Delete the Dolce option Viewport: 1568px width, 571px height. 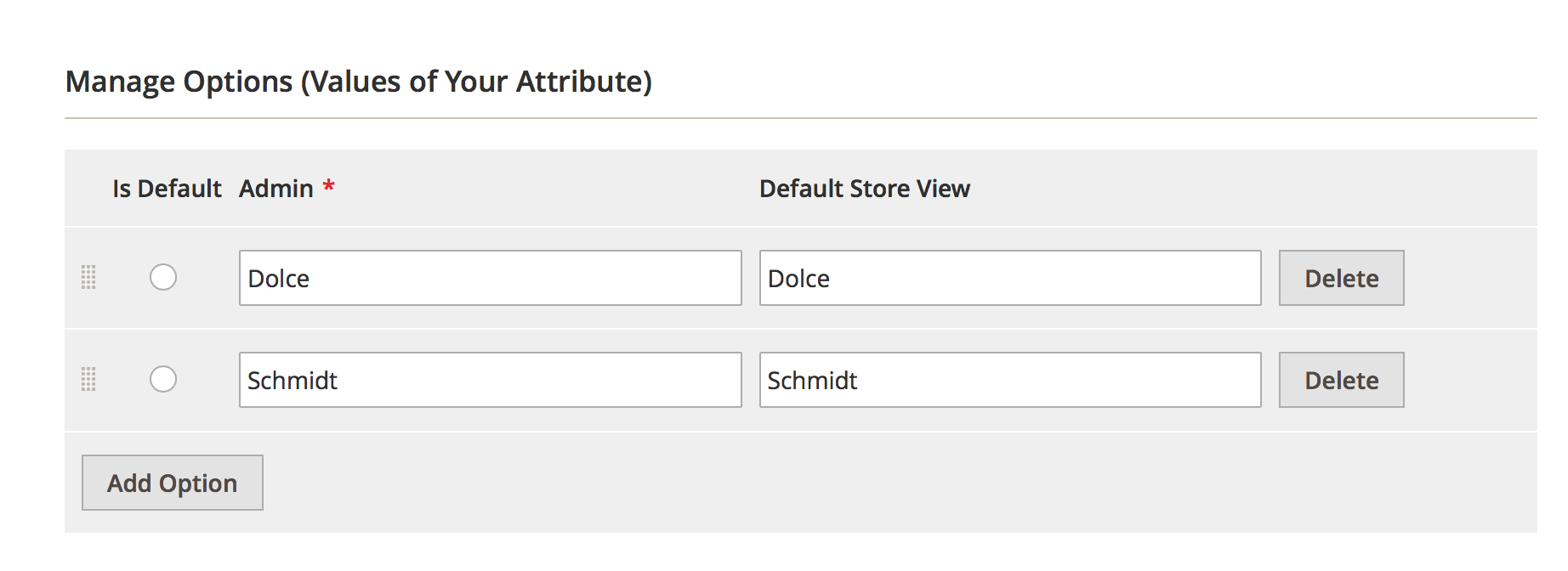pyautogui.click(x=1341, y=278)
